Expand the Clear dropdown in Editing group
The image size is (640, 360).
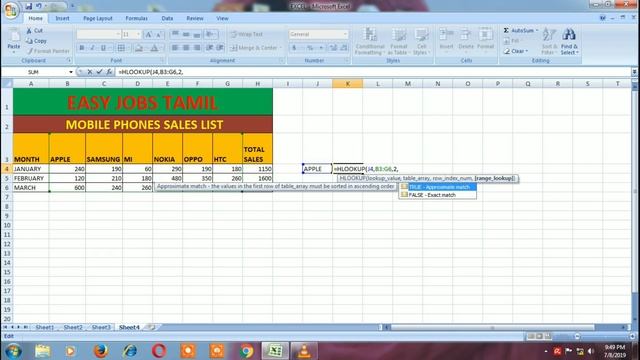pos(527,51)
